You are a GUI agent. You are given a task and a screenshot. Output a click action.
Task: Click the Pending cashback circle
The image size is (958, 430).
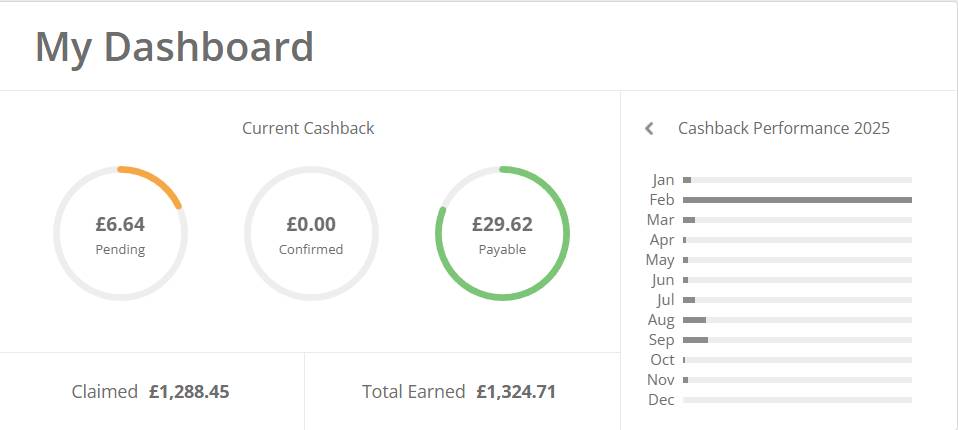[x=120, y=233]
